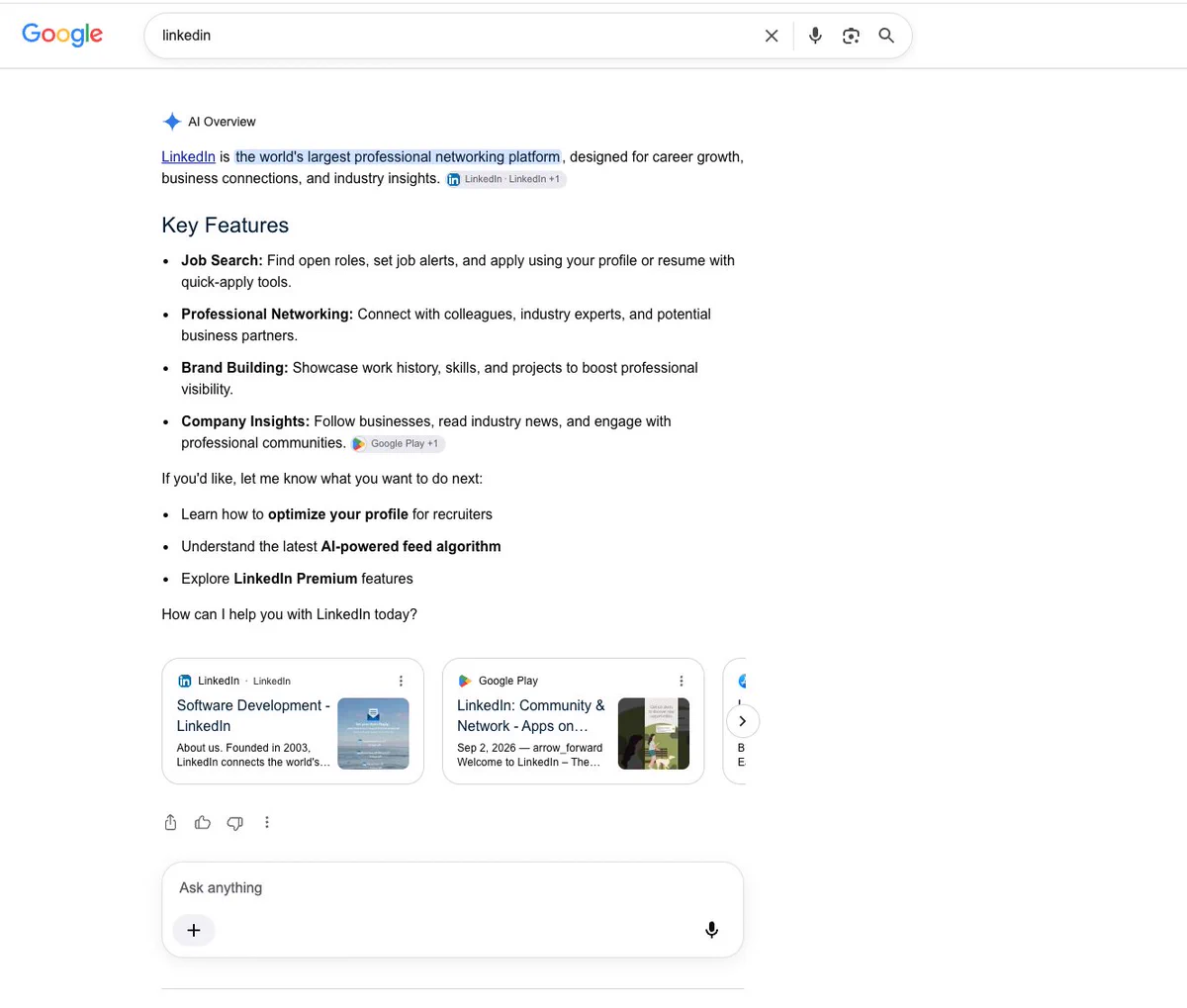
Task: Click highlighted 'world's largest professional networking platform' text
Action: point(398,156)
